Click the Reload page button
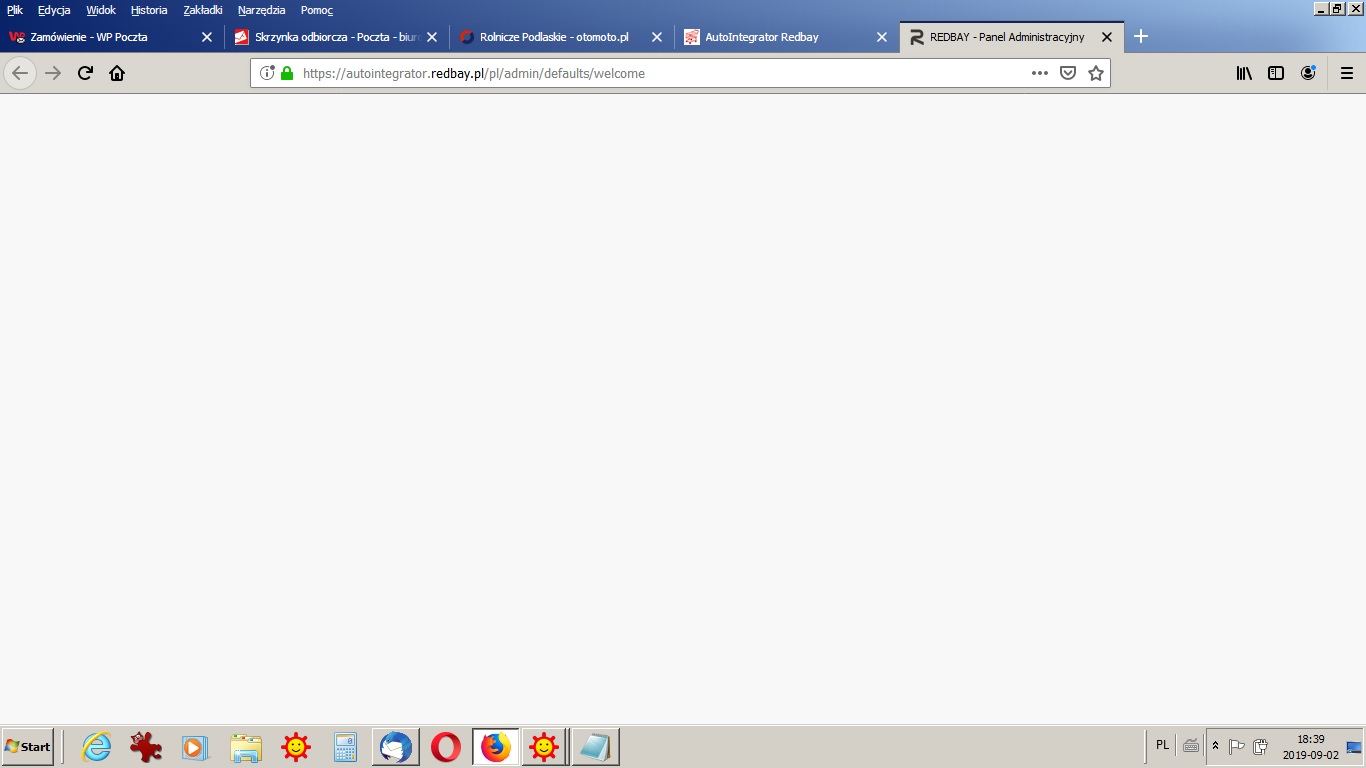 85,73
